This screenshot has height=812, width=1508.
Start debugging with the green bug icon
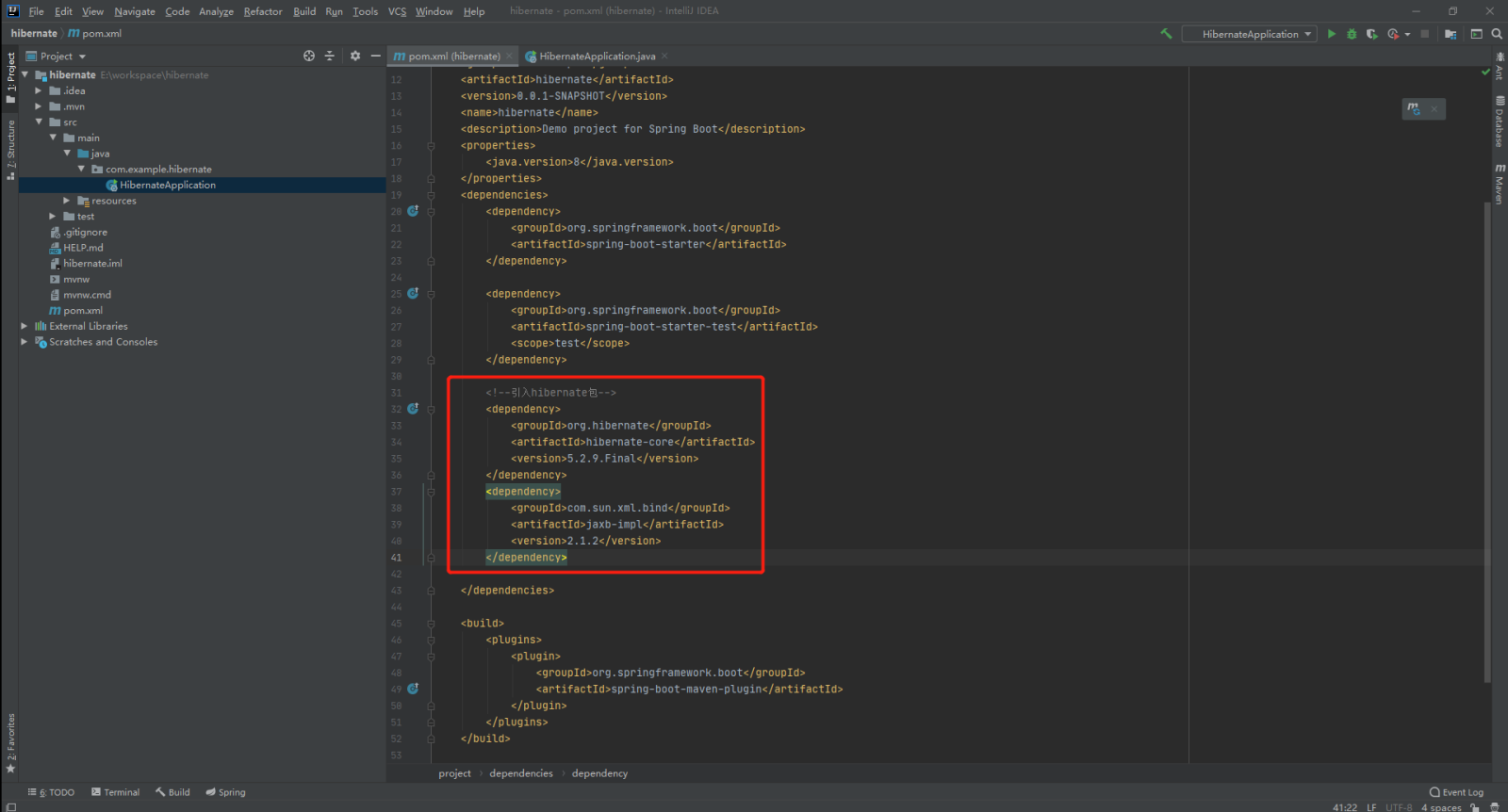point(1352,34)
